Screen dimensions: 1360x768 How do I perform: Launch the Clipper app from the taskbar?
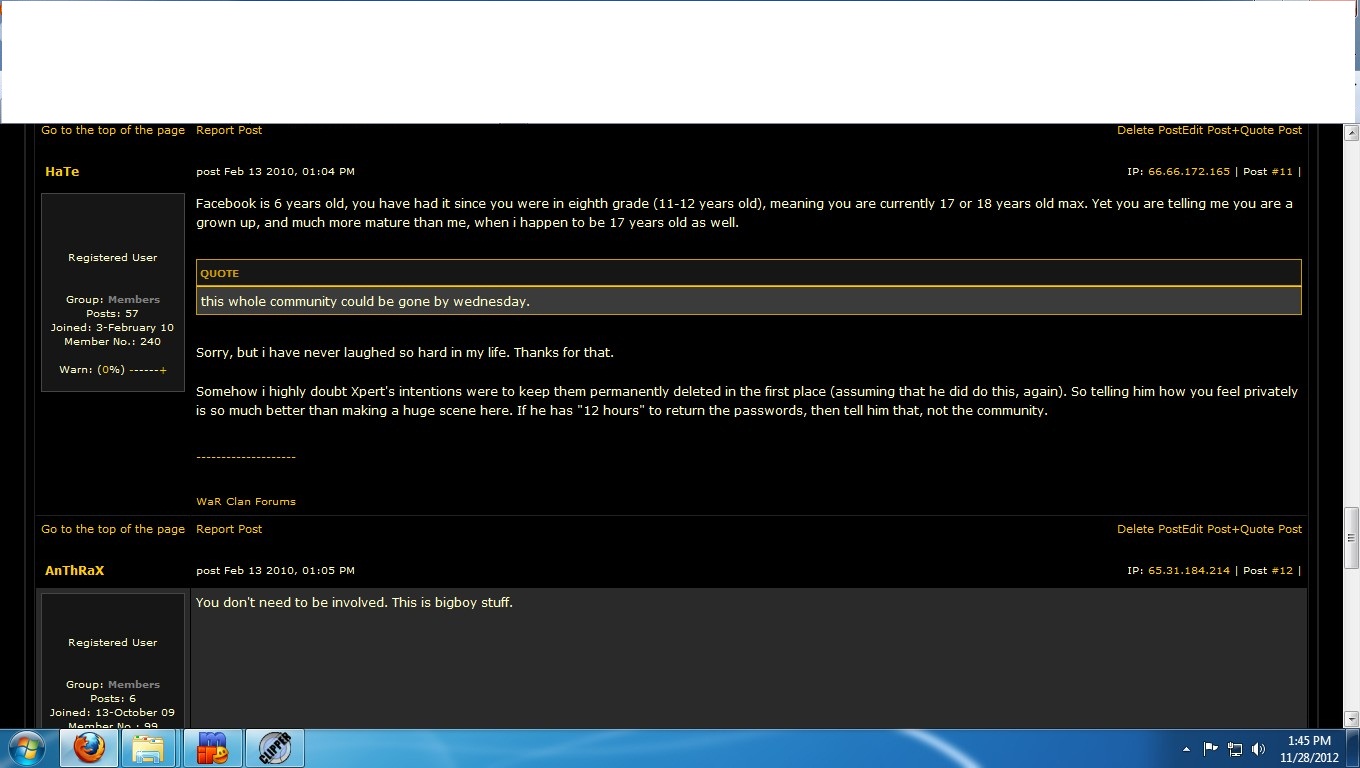point(274,748)
